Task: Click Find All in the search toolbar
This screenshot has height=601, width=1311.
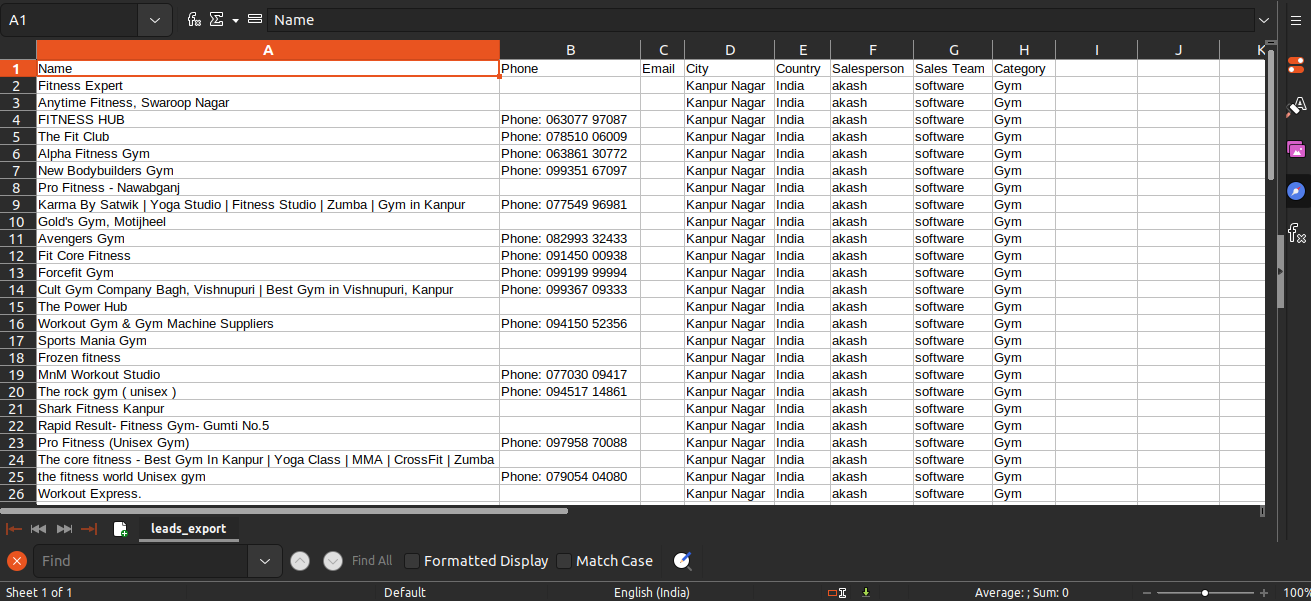Action: click(x=371, y=561)
